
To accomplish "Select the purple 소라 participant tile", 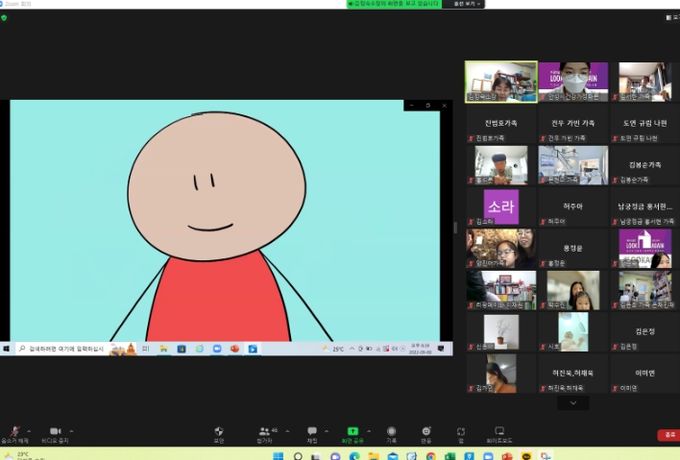I will click(501, 207).
